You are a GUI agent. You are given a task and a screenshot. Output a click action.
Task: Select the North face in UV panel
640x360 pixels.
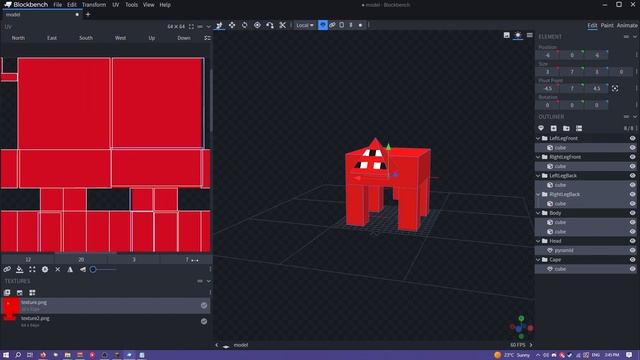click(x=18, y=38)
